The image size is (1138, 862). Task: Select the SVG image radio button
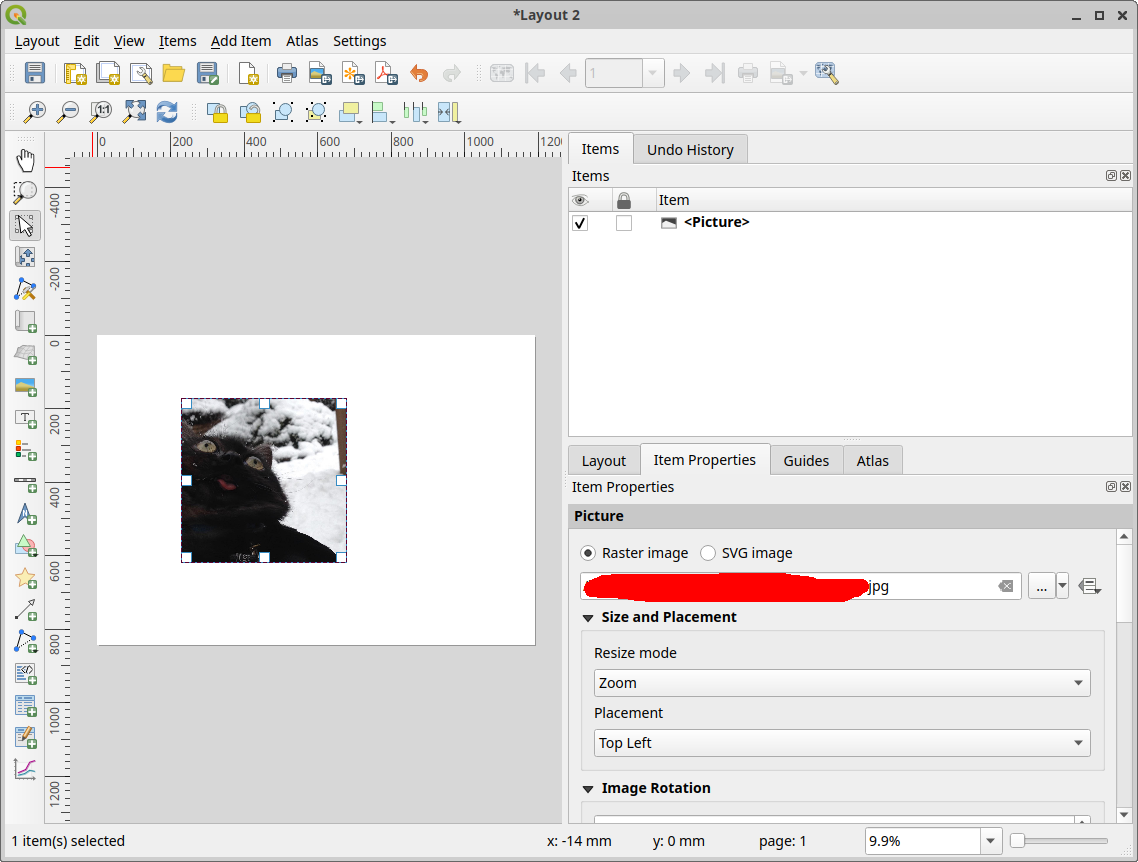coord(708,553)
